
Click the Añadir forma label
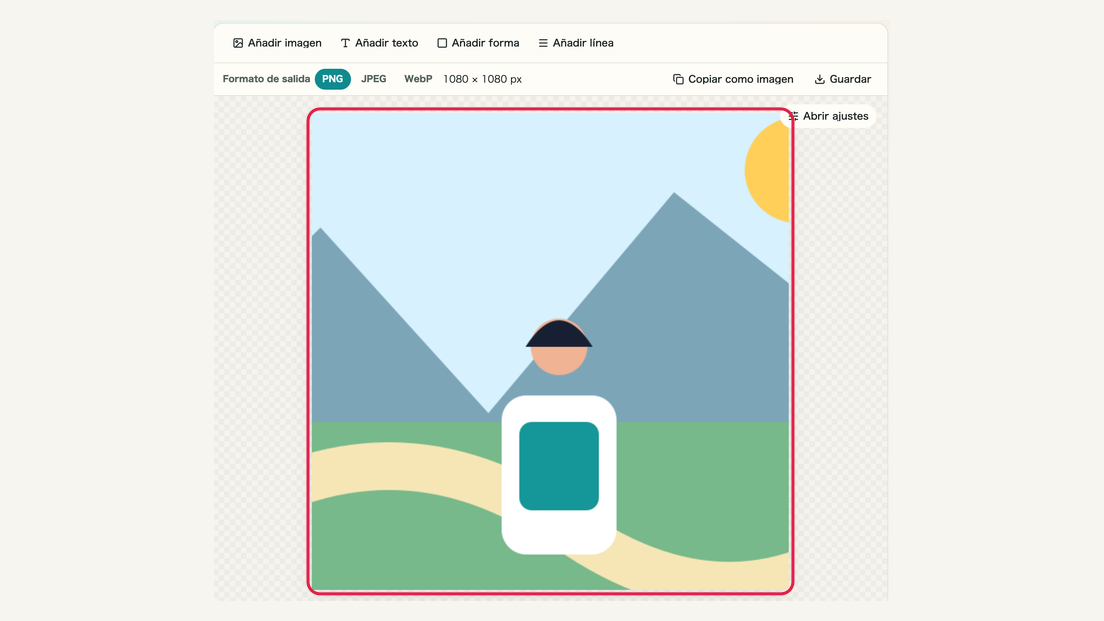tap(485, 43)
